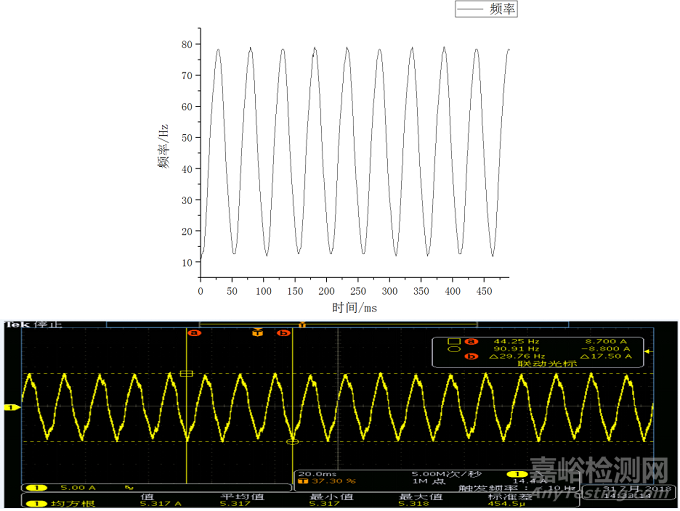
Task: Click the 平均值 column header in measurements
Action: 239,496
